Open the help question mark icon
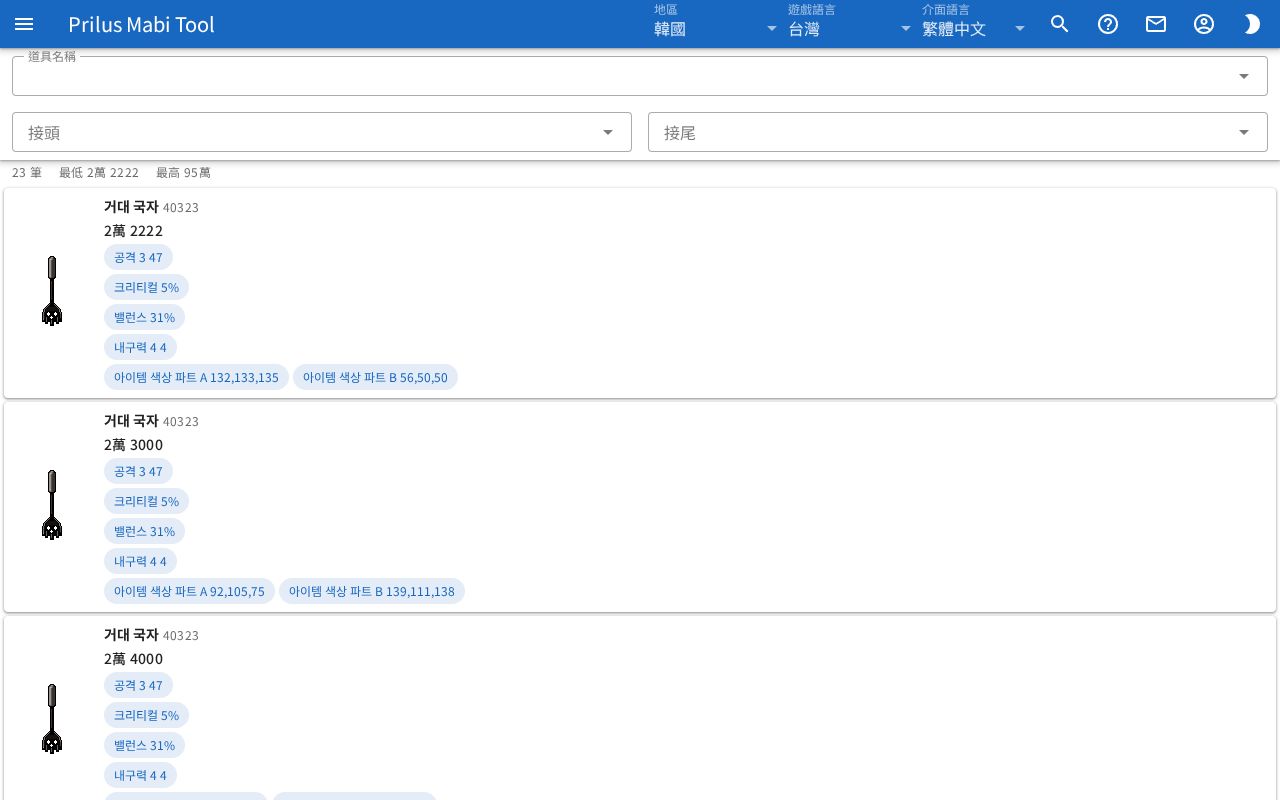The height and width of the screenshot is (800, 1280). coord(1108,24)
